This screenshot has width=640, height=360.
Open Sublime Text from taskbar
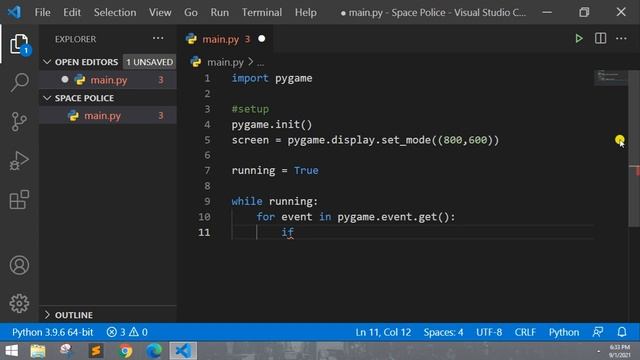(96, 351)
